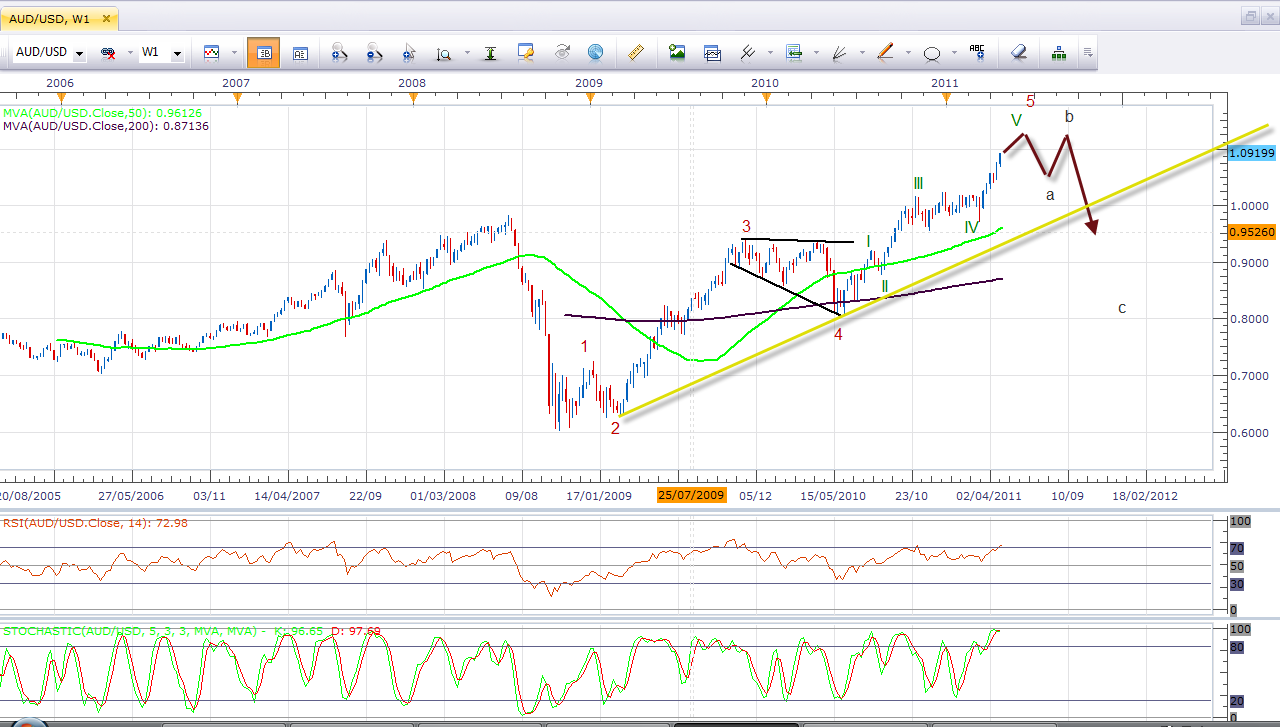
Task: Select the Fibonacci retracement tool icon
Action: [794, 52]
